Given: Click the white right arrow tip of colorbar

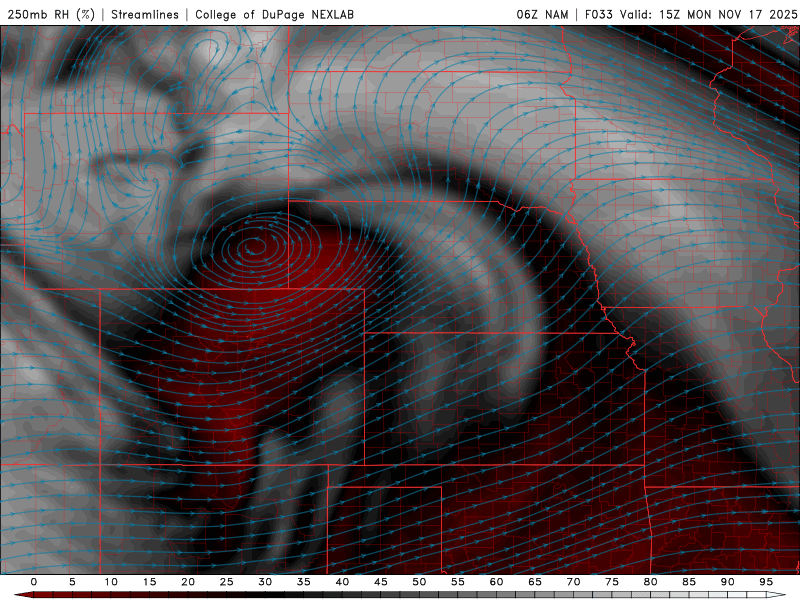Looking at the screenshot, I should [x=776, y=595].
